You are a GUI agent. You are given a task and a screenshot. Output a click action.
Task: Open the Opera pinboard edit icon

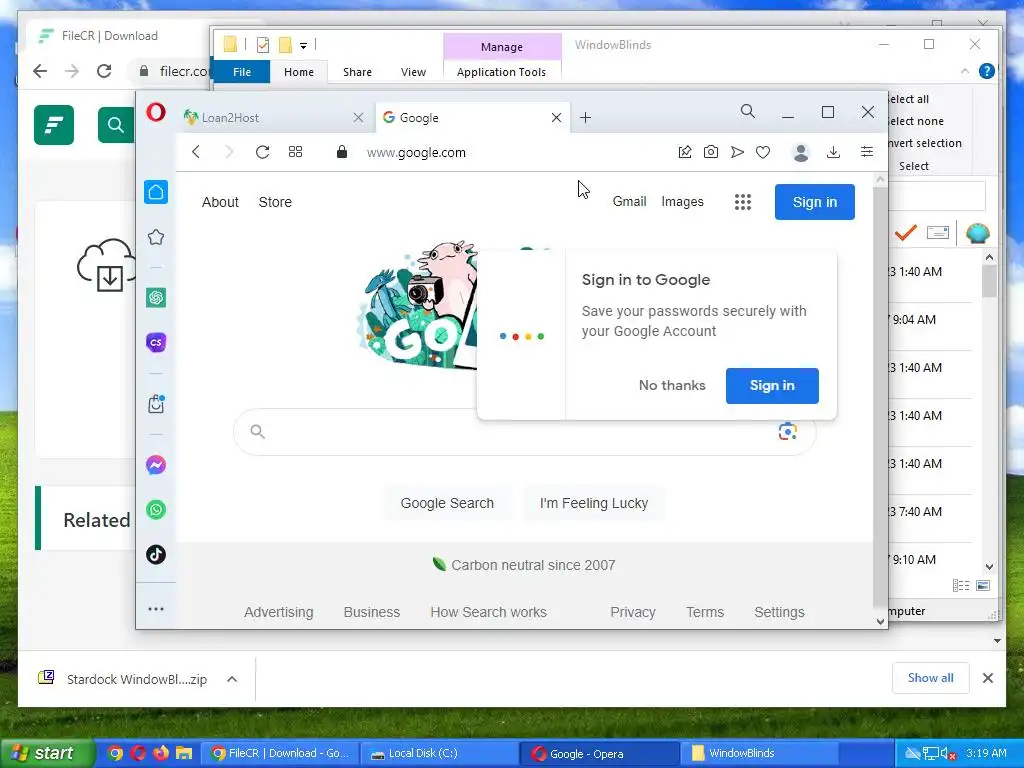[x=684, y=152]
